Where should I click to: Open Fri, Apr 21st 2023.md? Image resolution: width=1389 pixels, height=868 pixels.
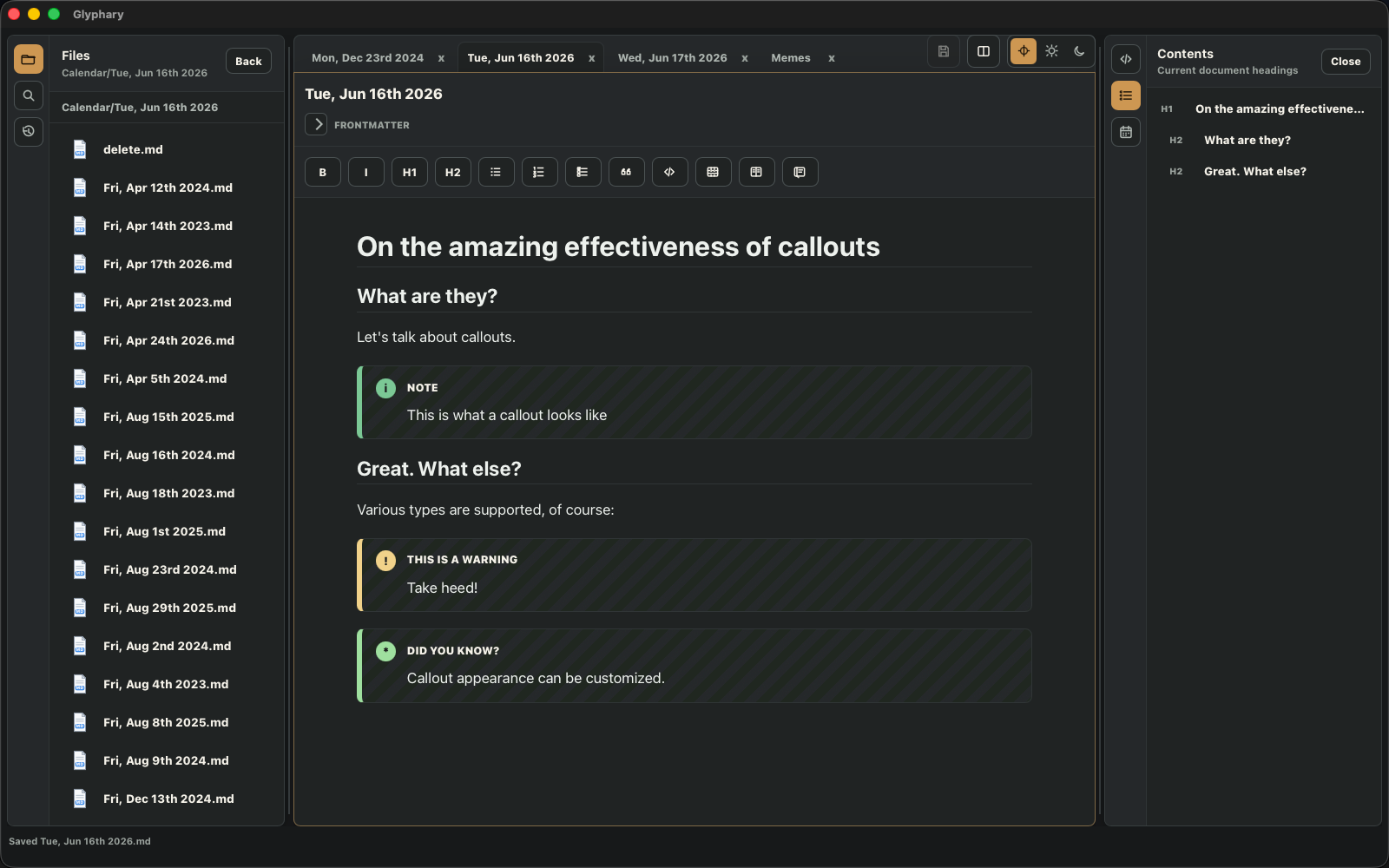pos(167,302)
